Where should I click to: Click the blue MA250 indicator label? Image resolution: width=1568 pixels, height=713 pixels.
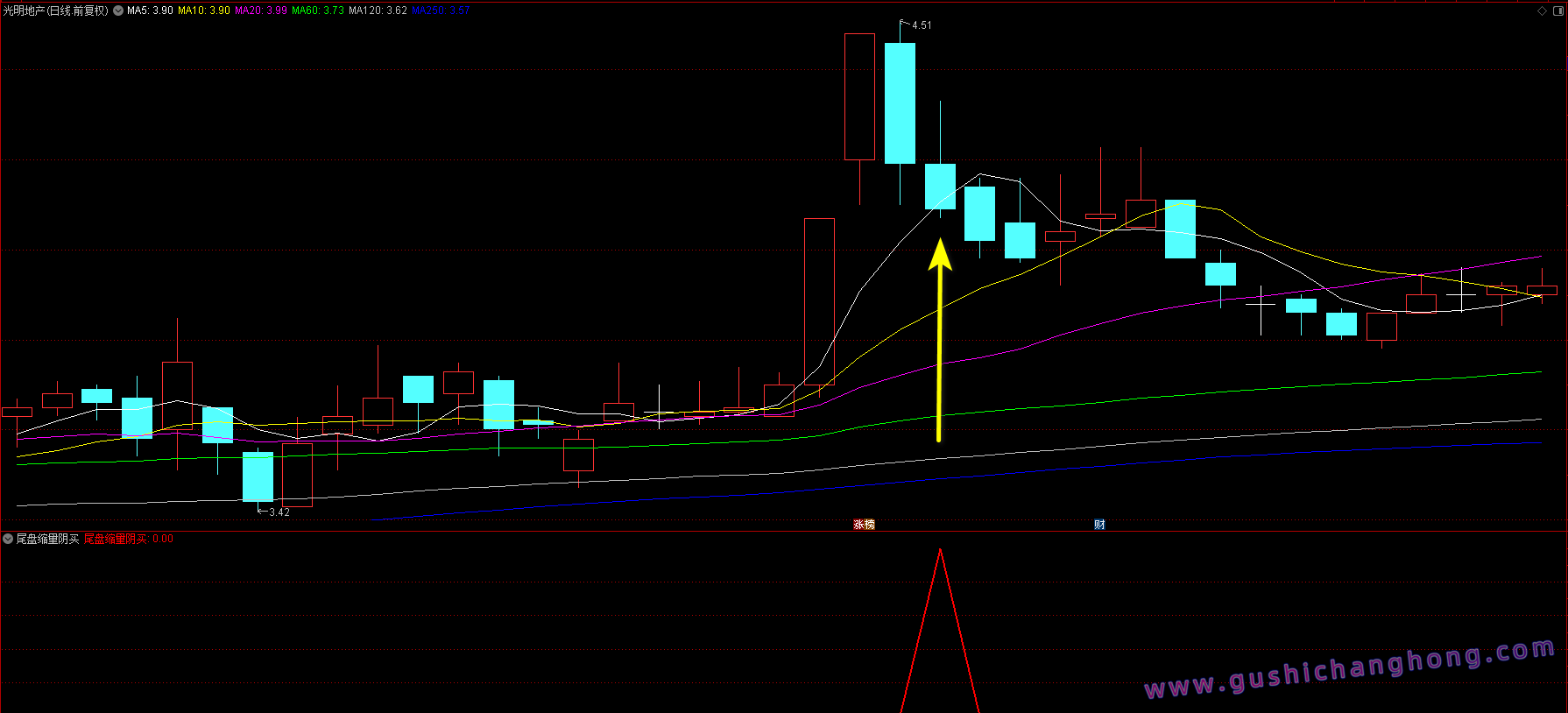tap(441, 11)
